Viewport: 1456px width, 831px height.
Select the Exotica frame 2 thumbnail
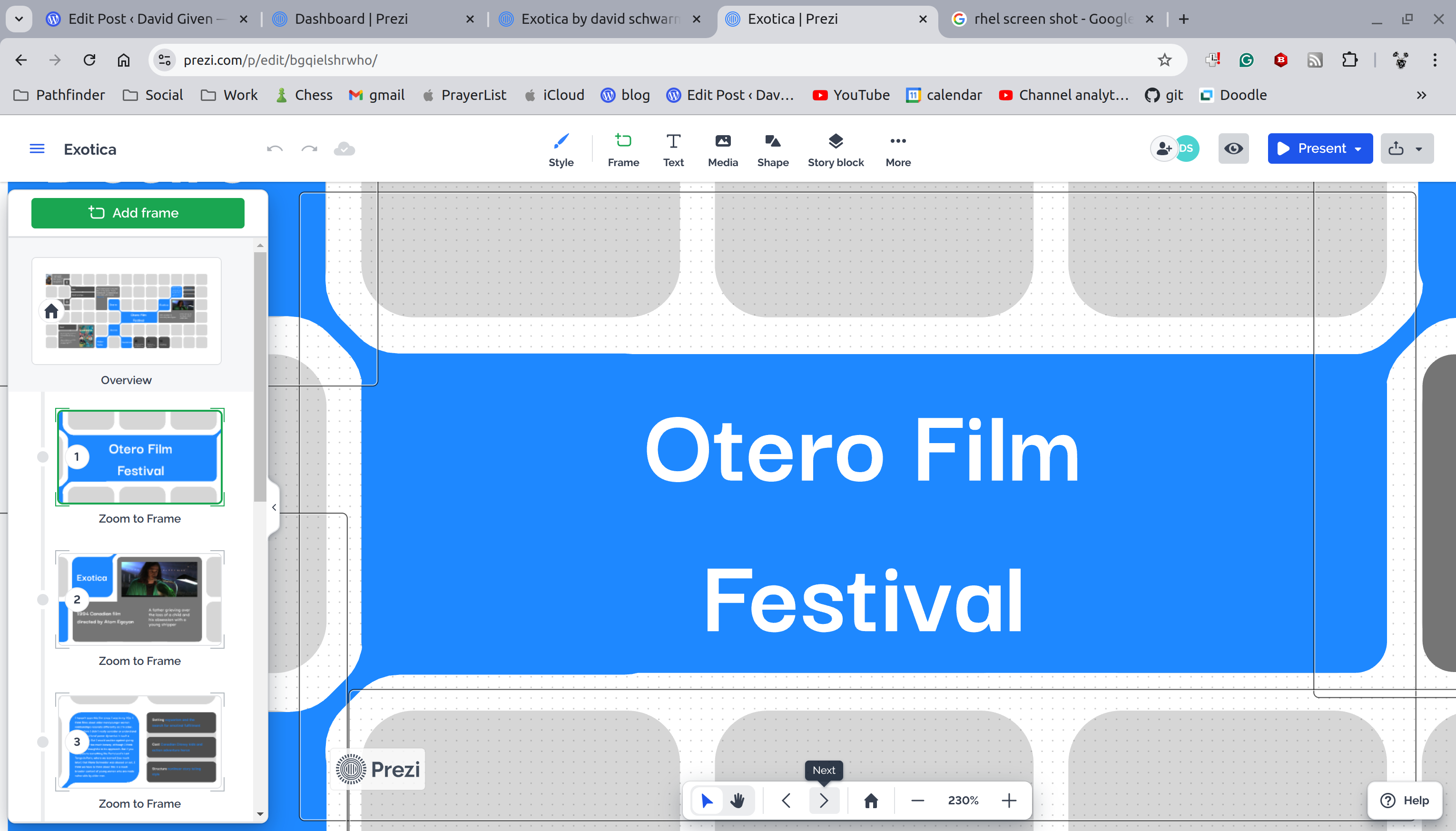pyautogui.click(x=139, y=599)
